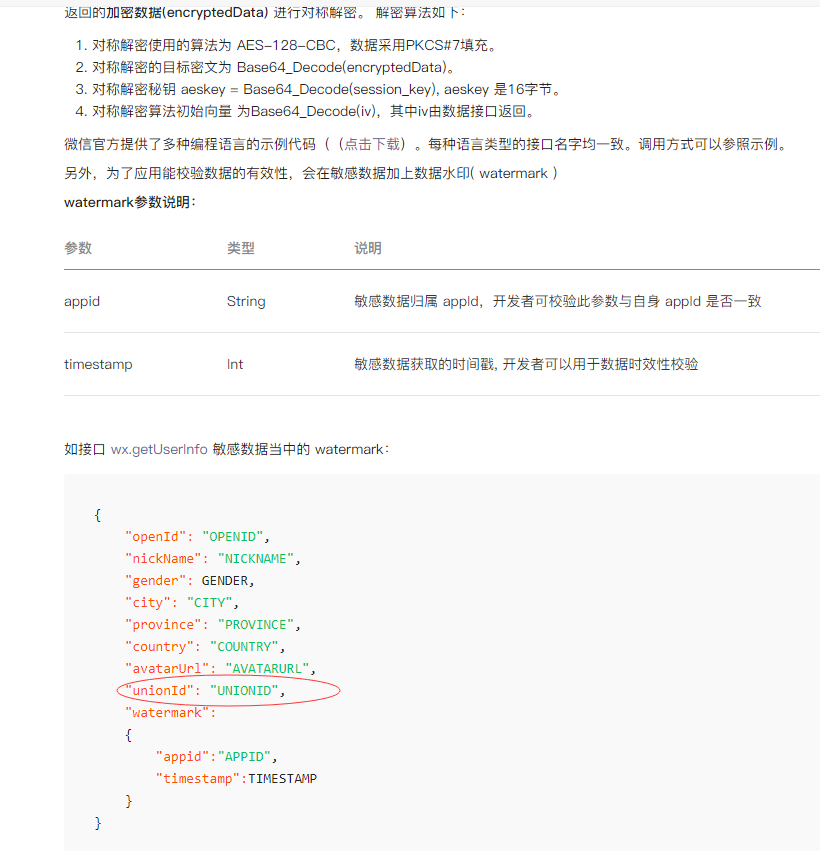
Task: Select the 'timestamp' cell in parameter table
Action: (98, 364)
